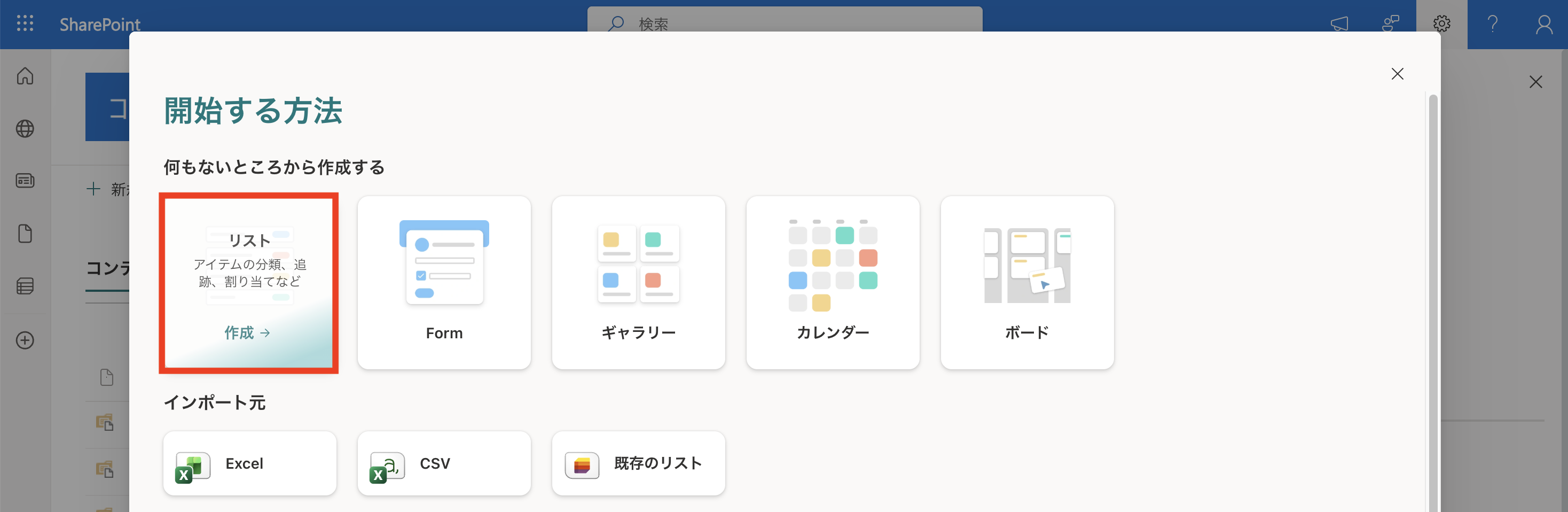Open the app launcher waffle icon
The image size is (1568, 512).
coord(25,24)
